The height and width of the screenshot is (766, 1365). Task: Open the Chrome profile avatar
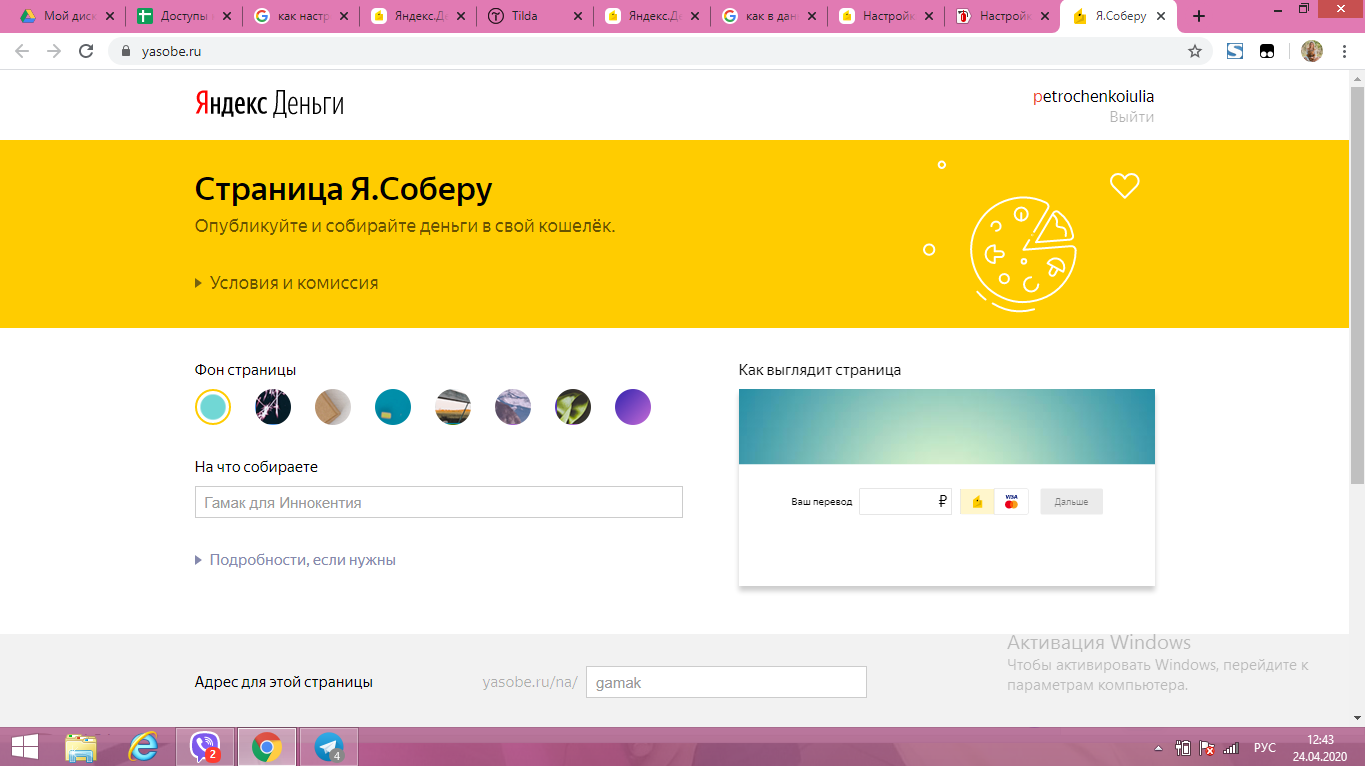click(x=1312, y=51)
